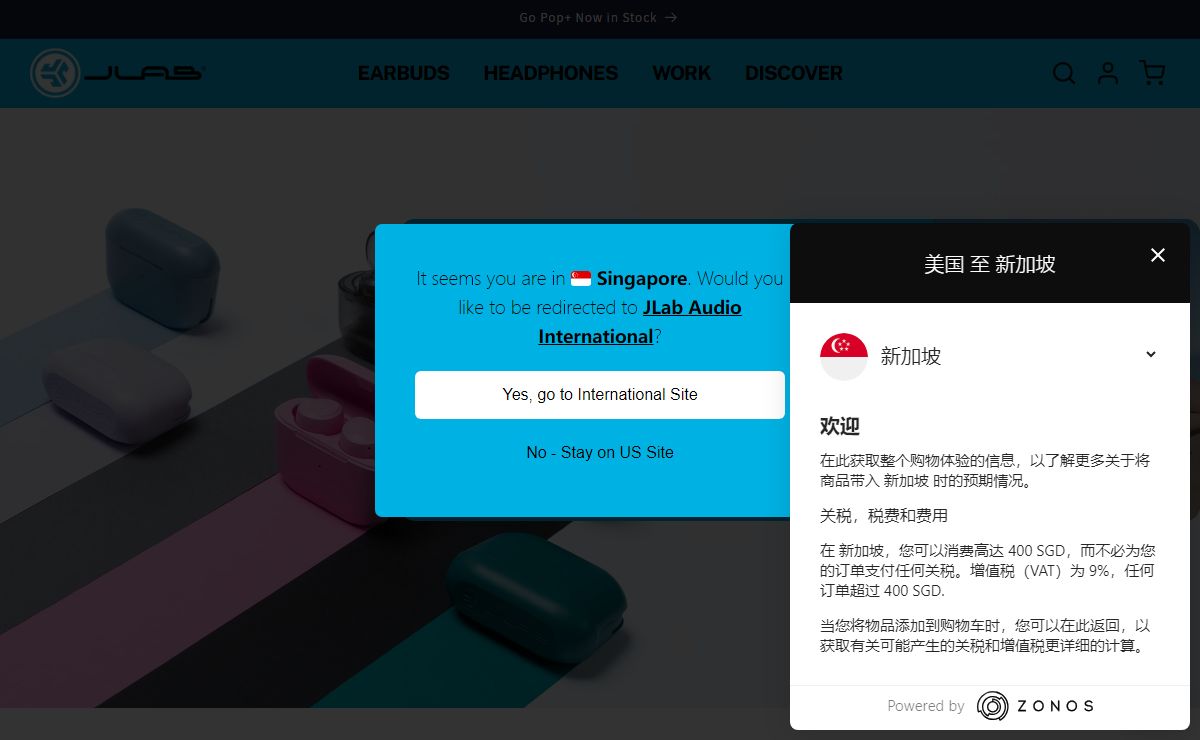1200x740 pixels.
Task: Click the 欢迎 heading text
Action: 840,426
